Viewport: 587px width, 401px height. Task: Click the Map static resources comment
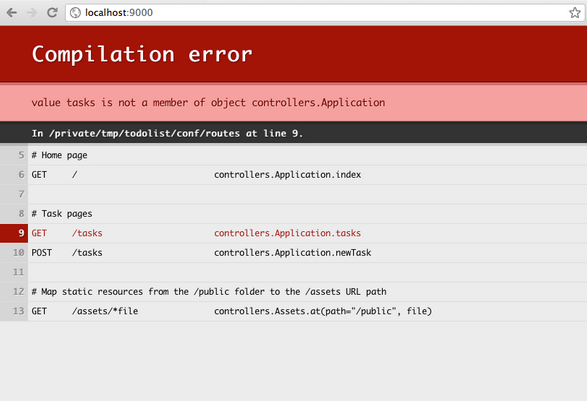pyautogui.click(x=209, y=292)
